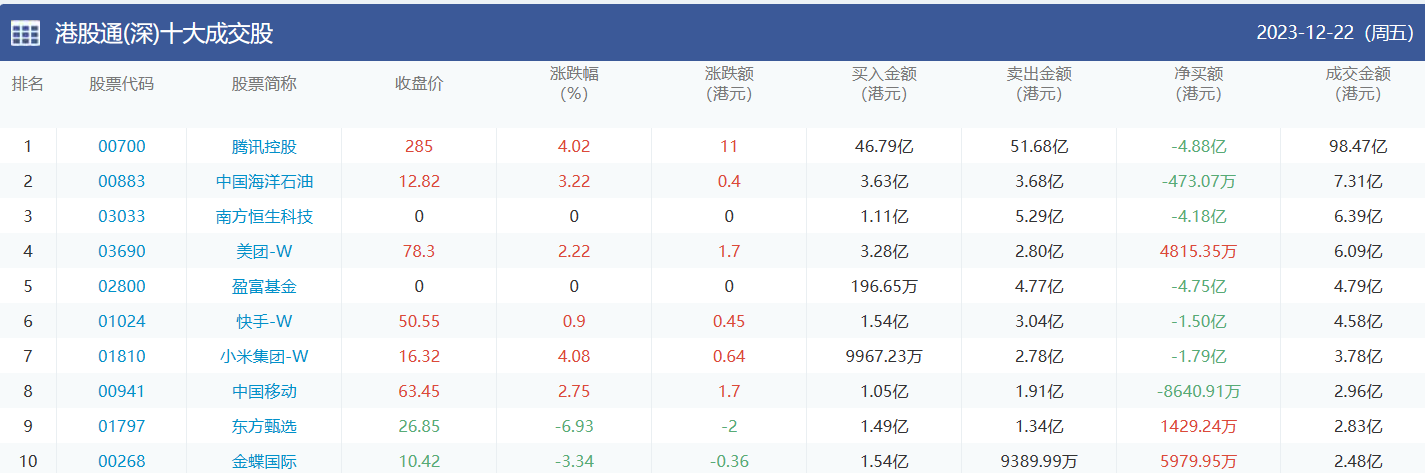Open 腾讯控股 stock name link
The image size is (1425, 473).
[x=264, y=146]
